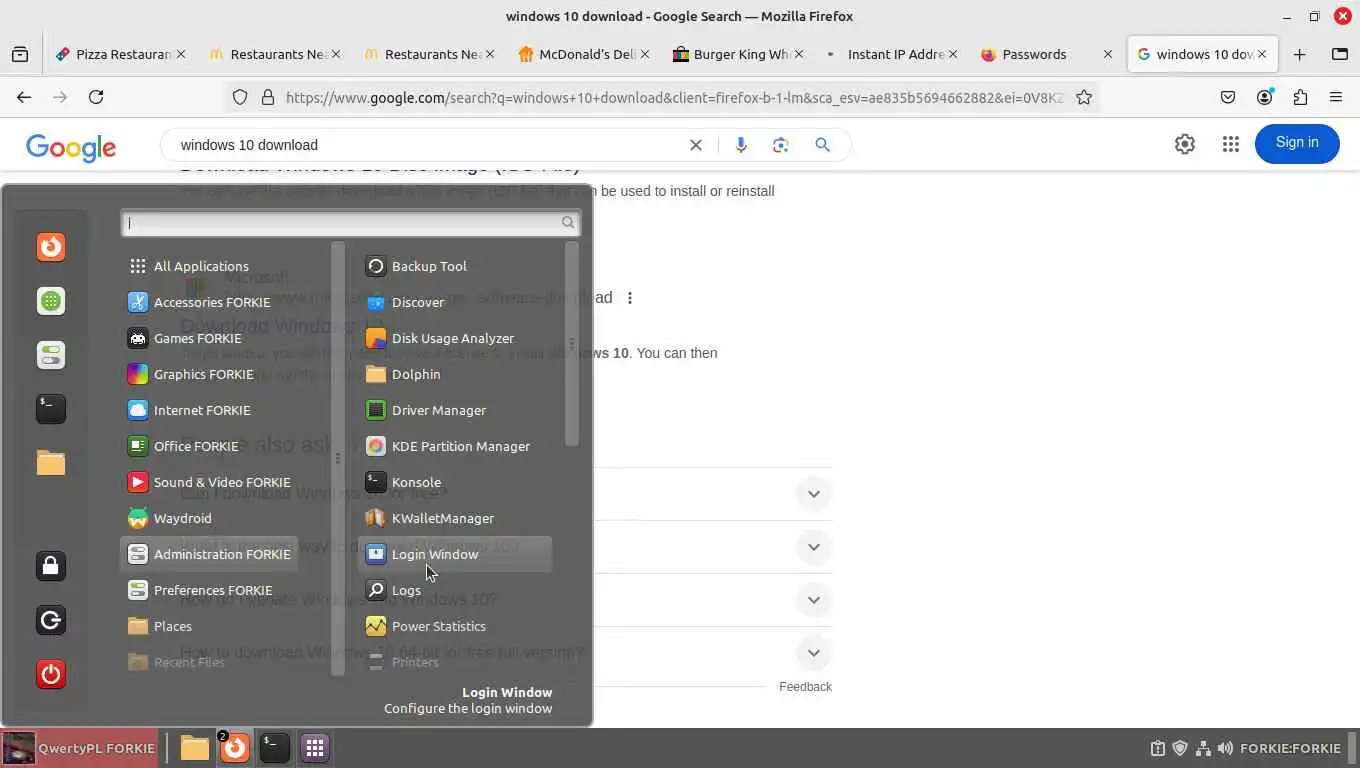Viewport: 1360px width, 768px height.
Task: Open Driver Manager
Action: pos(454,410)
